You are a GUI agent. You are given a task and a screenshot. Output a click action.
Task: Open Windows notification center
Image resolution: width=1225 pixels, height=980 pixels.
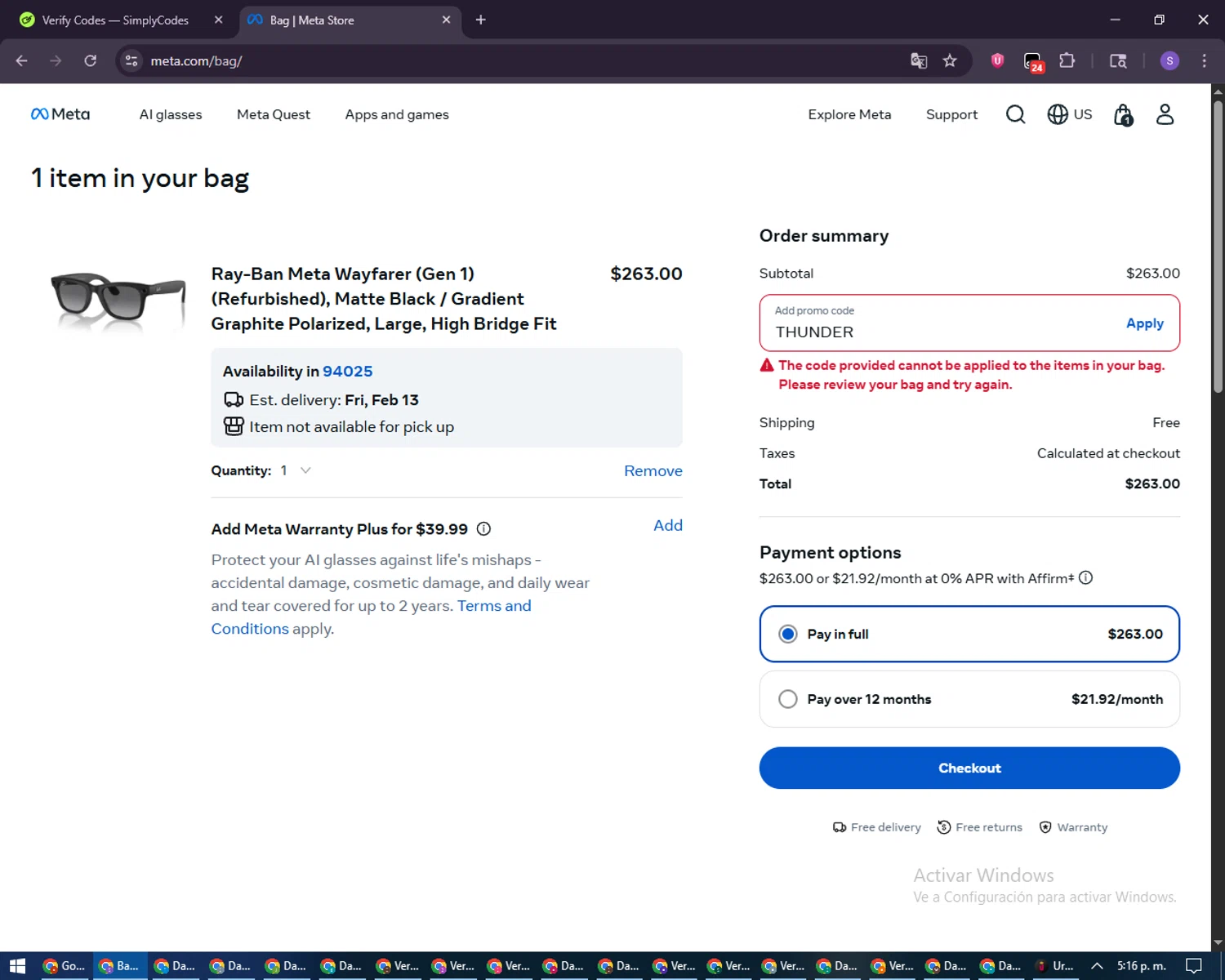point(1193,965)
